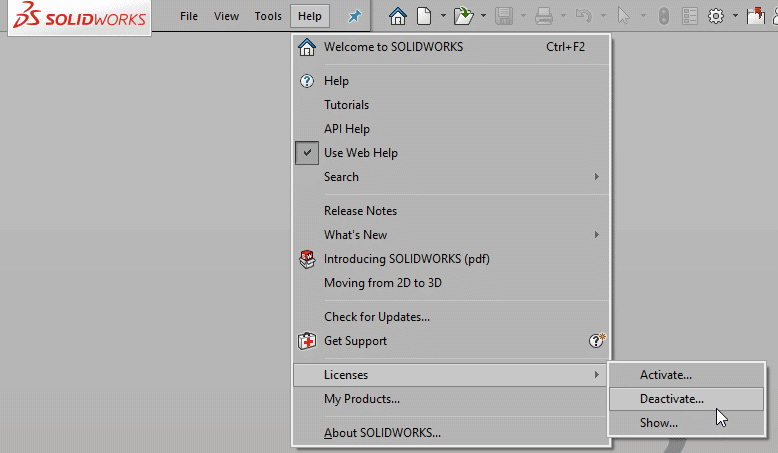Choose Check for Updates... entry

[451, 317]
